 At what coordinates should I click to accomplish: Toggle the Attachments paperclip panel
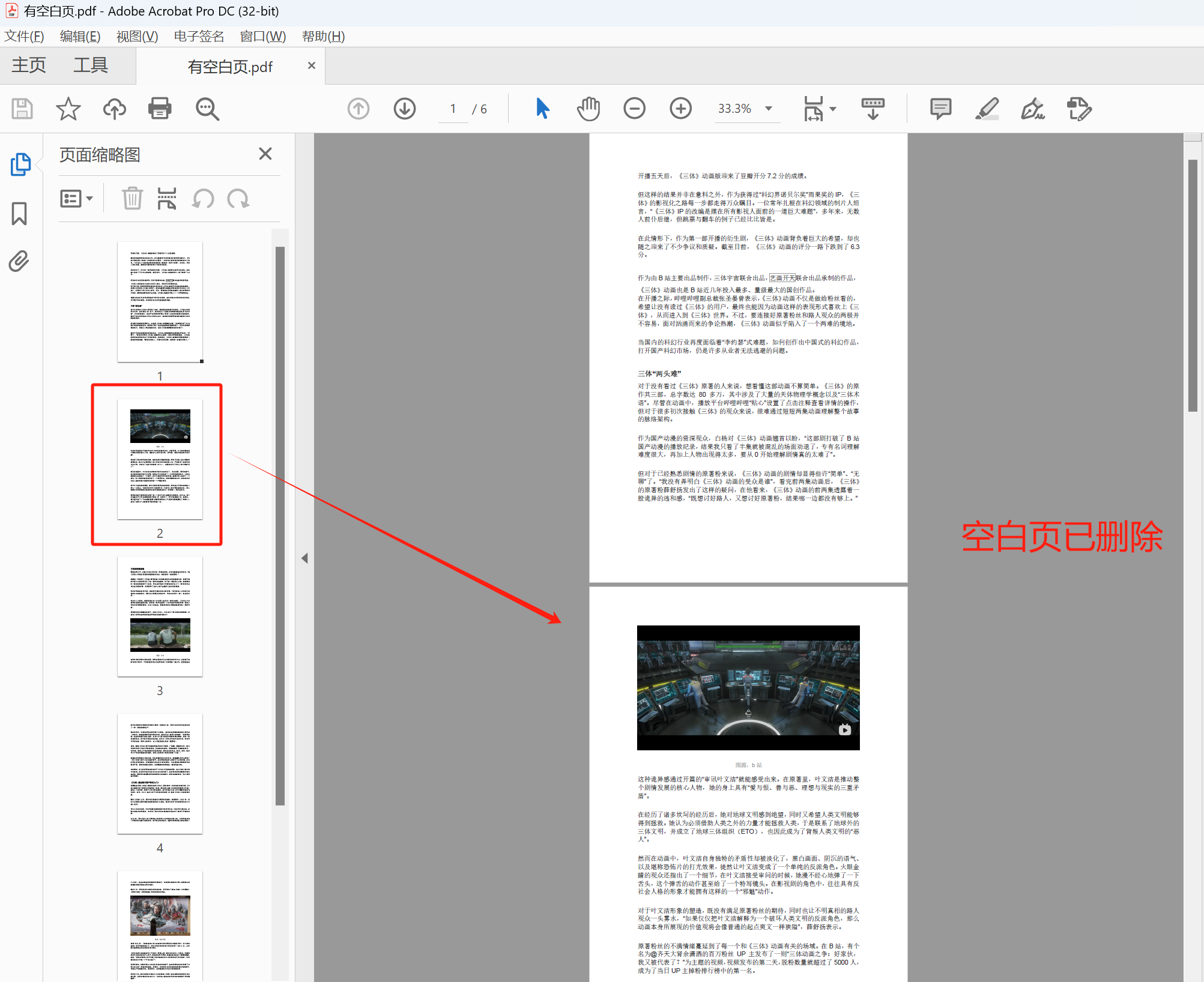(20, 261)
